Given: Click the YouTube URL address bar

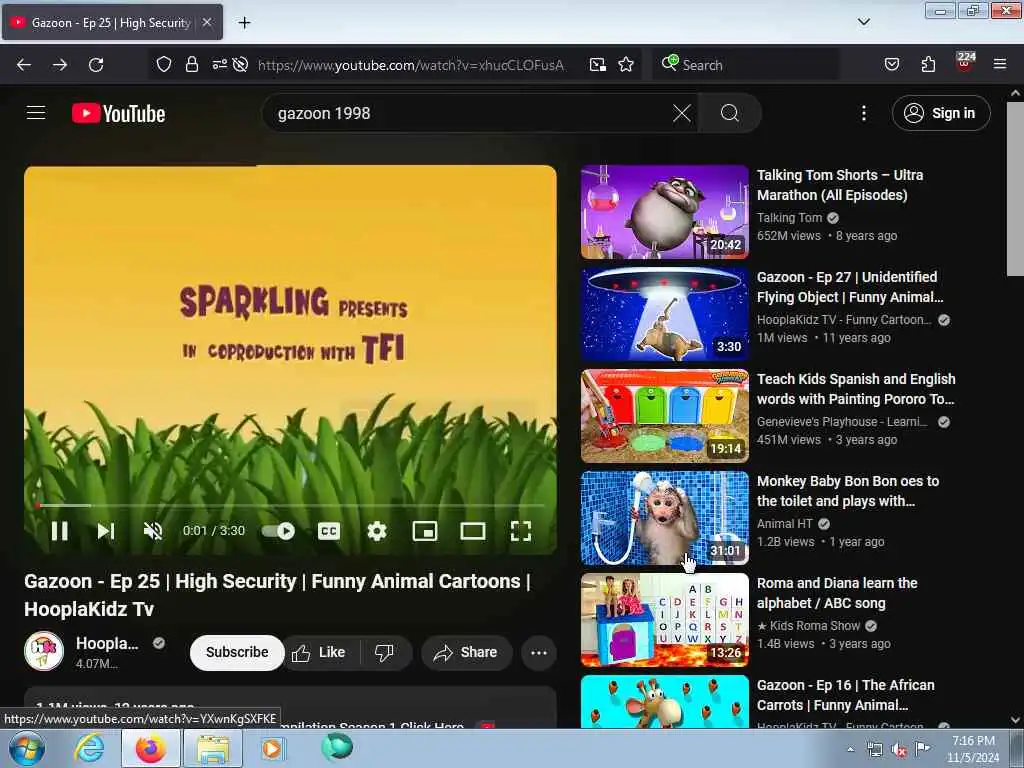Looking at the screenshot, I should (411, 65).
